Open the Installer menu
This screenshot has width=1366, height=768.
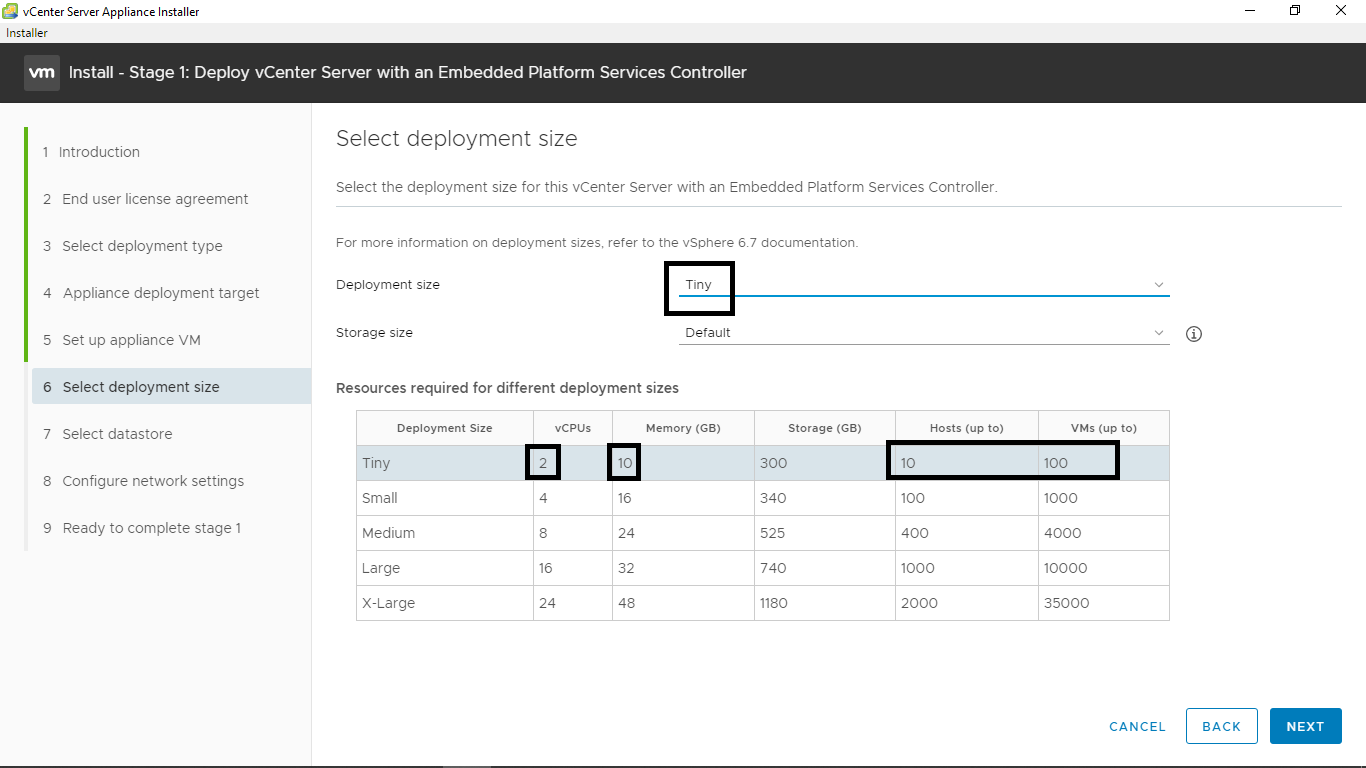pyautogui.click(x=27, y=33)
